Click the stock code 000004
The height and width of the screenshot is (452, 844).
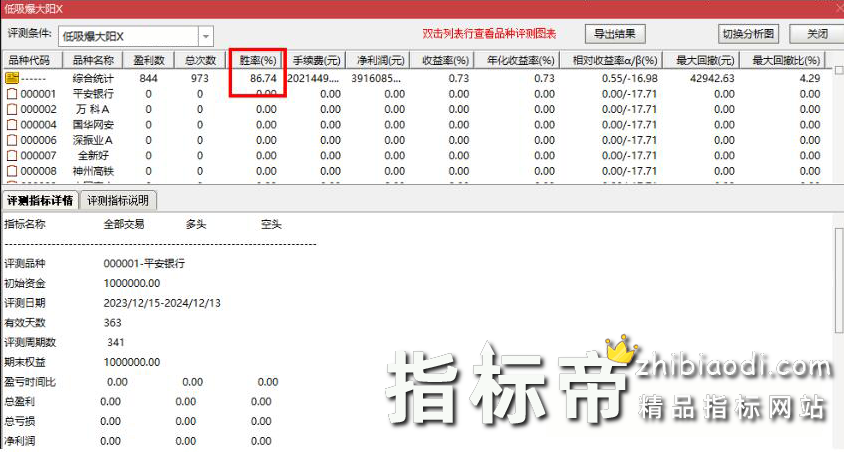38,125
